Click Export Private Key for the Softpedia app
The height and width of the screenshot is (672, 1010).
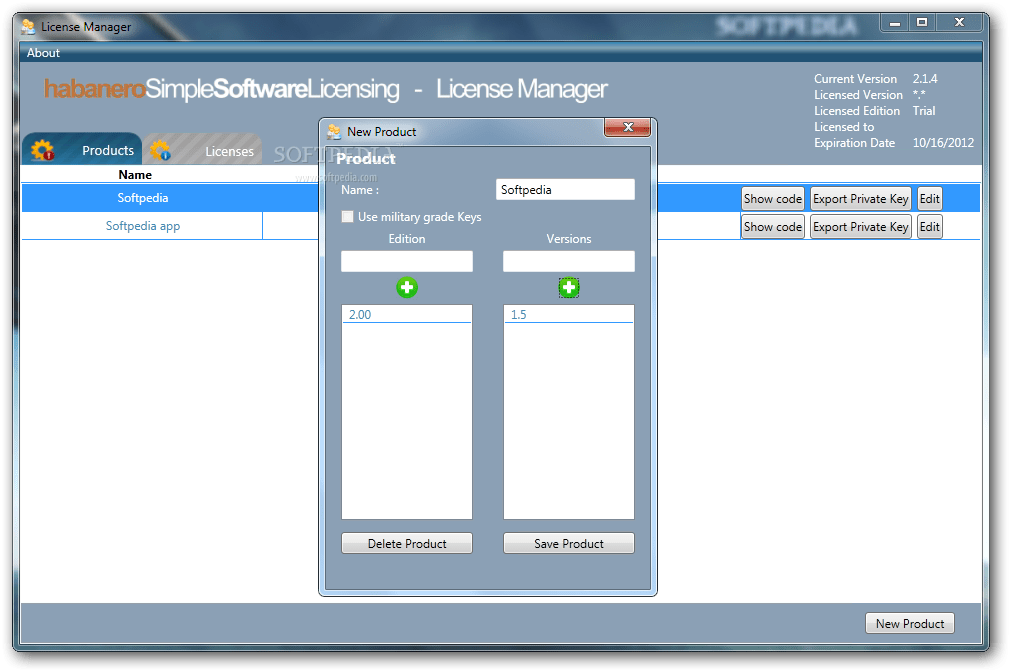tap(860, 227)
